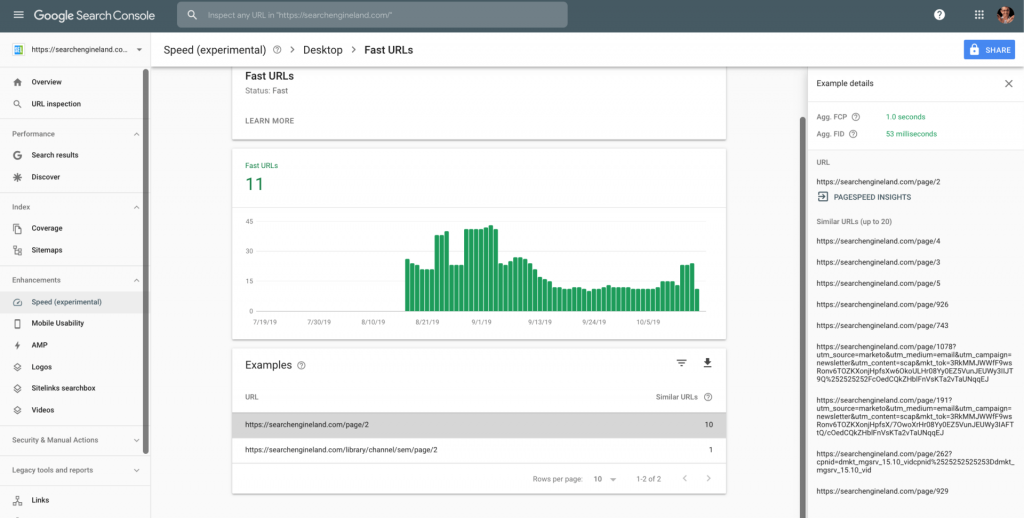Click the help question mark icon
Viewport: 1024px width, 518px height.
coord(939,14)
